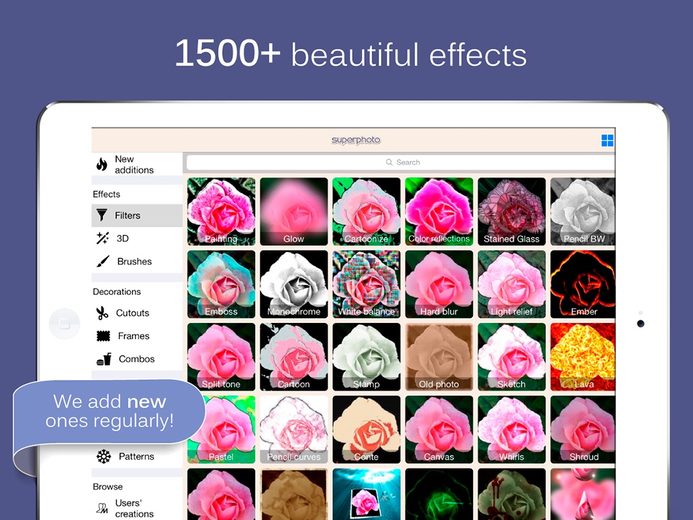The height and width of the screenshot is (520, 693).
Task: Select green glowing rose thumbnail in bottom row
Action: point(439,494)
